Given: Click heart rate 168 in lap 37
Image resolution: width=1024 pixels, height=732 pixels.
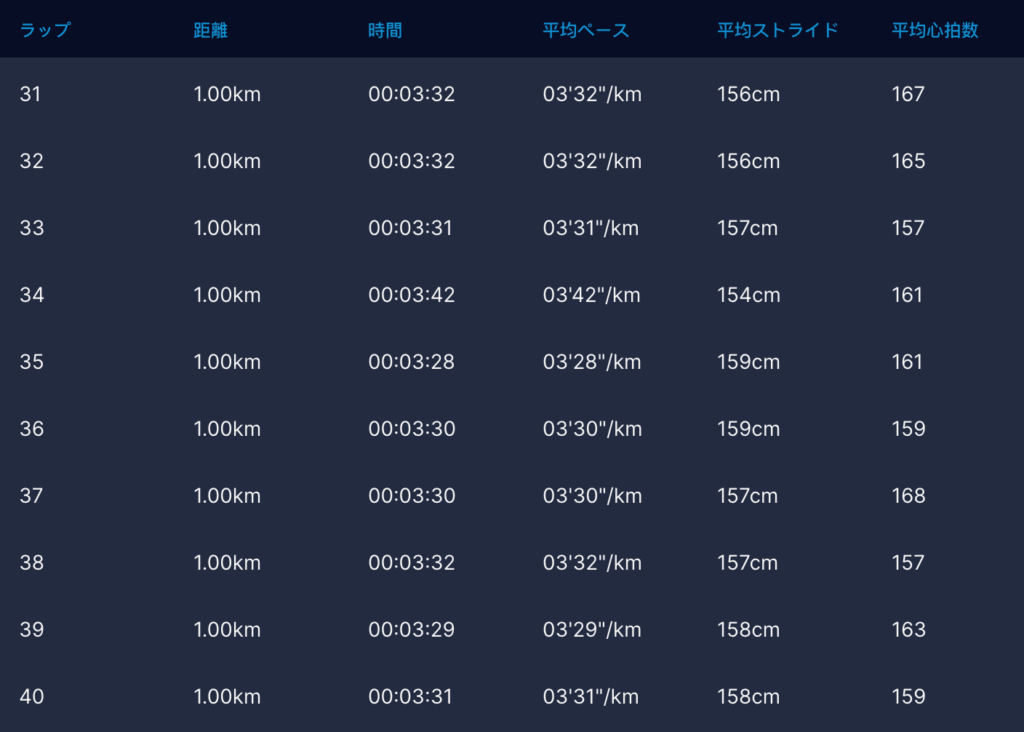Looking at the screenshot, I should 908,496.
